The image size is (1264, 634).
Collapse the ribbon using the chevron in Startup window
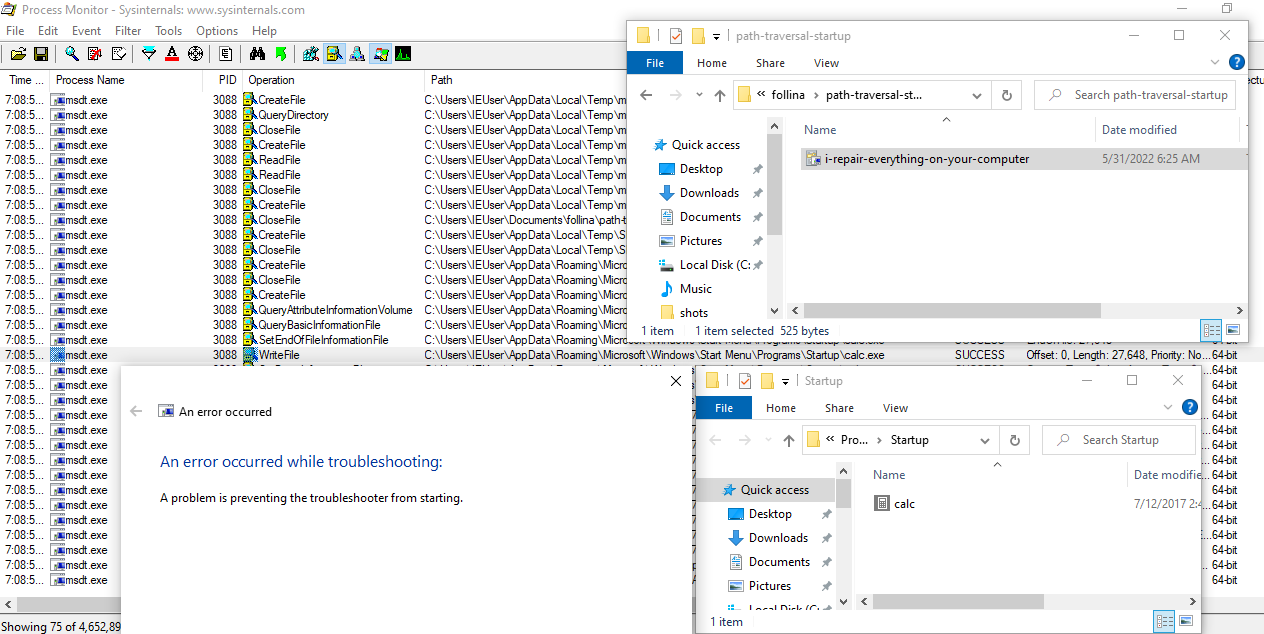click(1168, 407)
